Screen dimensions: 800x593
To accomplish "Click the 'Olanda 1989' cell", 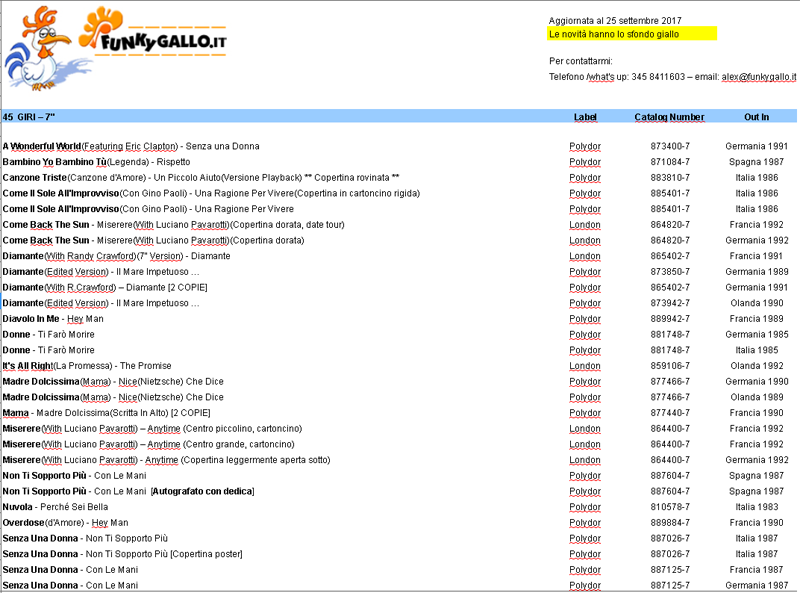I will [x=757, y=398].
